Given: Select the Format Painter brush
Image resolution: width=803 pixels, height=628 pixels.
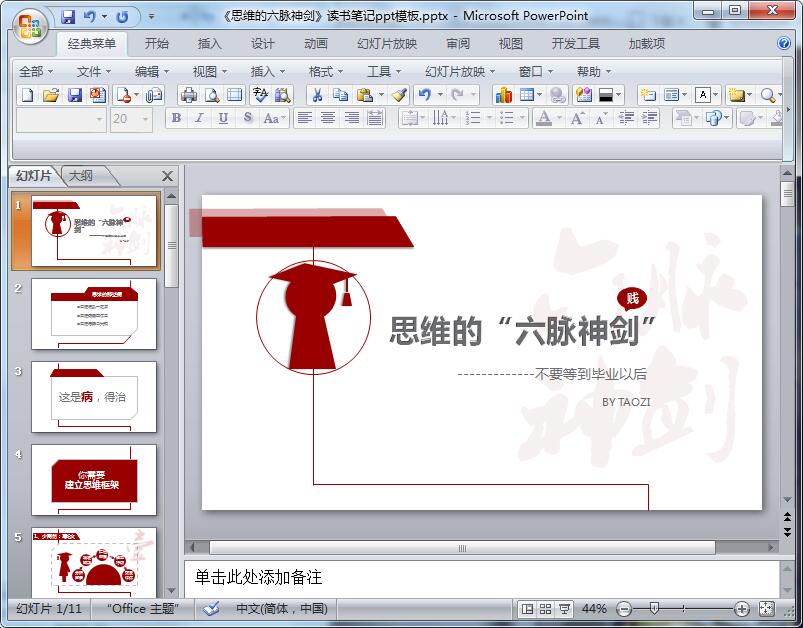Looking at the screenshot, I should pyautogui.click(x=399, y=95).
